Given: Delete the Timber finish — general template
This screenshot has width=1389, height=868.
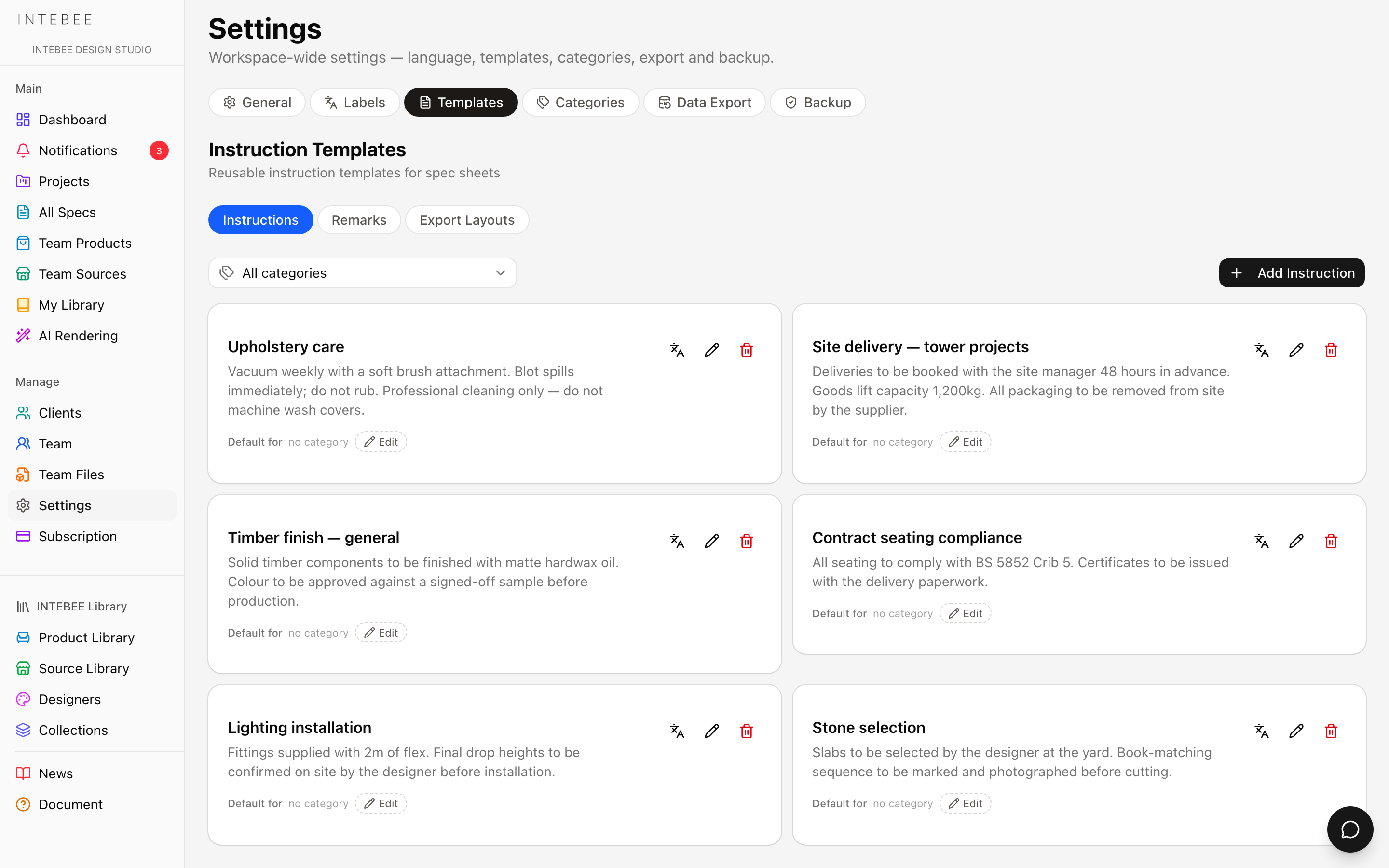Looking at the screenshot, I should (746, 541).
